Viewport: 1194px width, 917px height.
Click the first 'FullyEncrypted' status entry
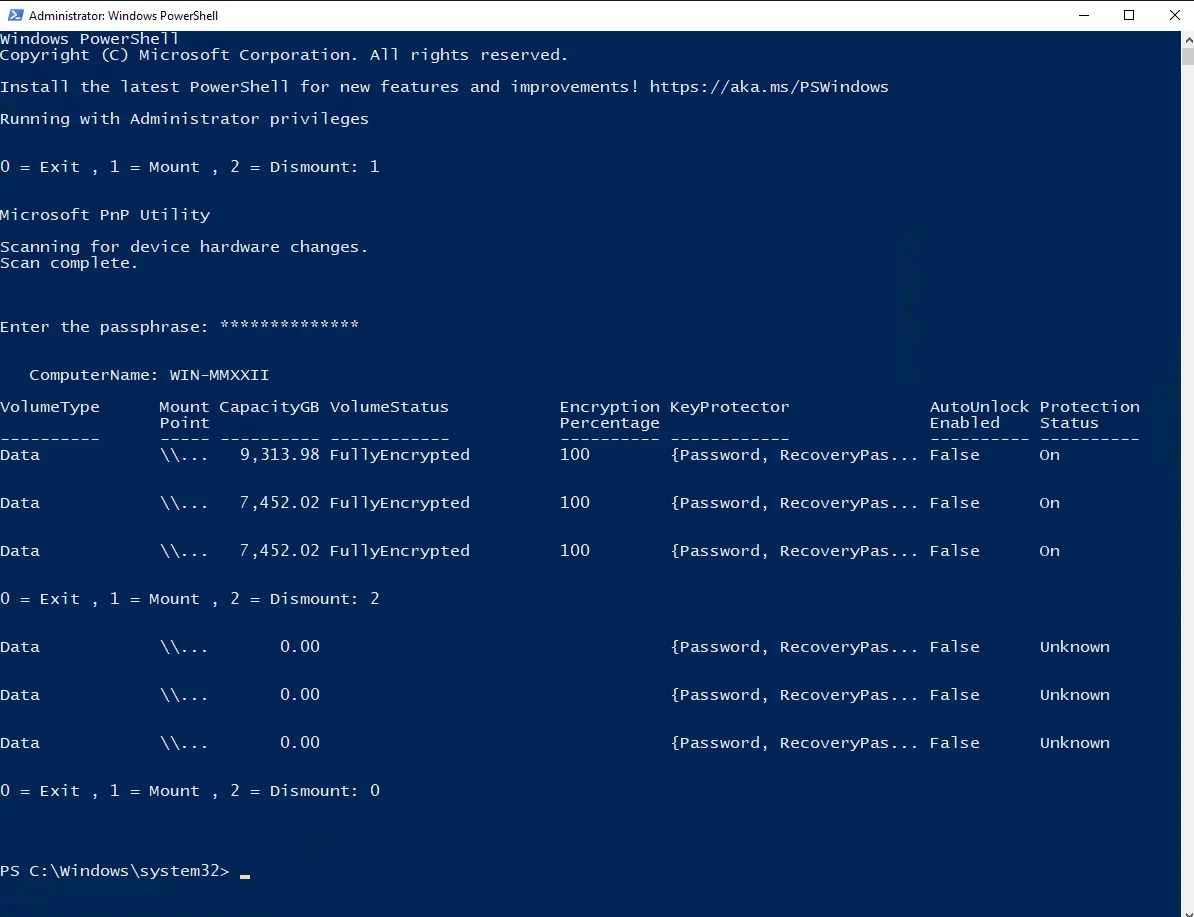(399, 455)
